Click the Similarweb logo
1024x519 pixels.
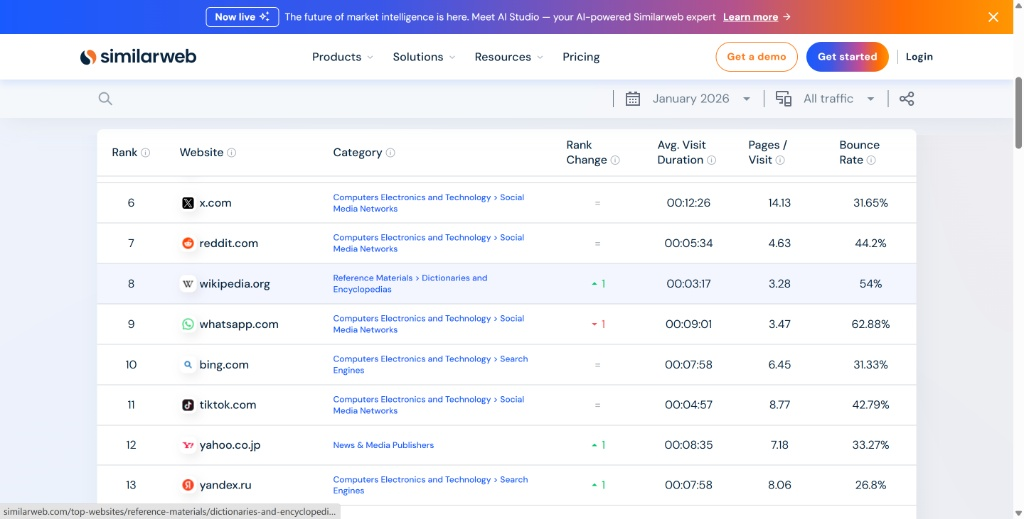click(x=138, y=57)
